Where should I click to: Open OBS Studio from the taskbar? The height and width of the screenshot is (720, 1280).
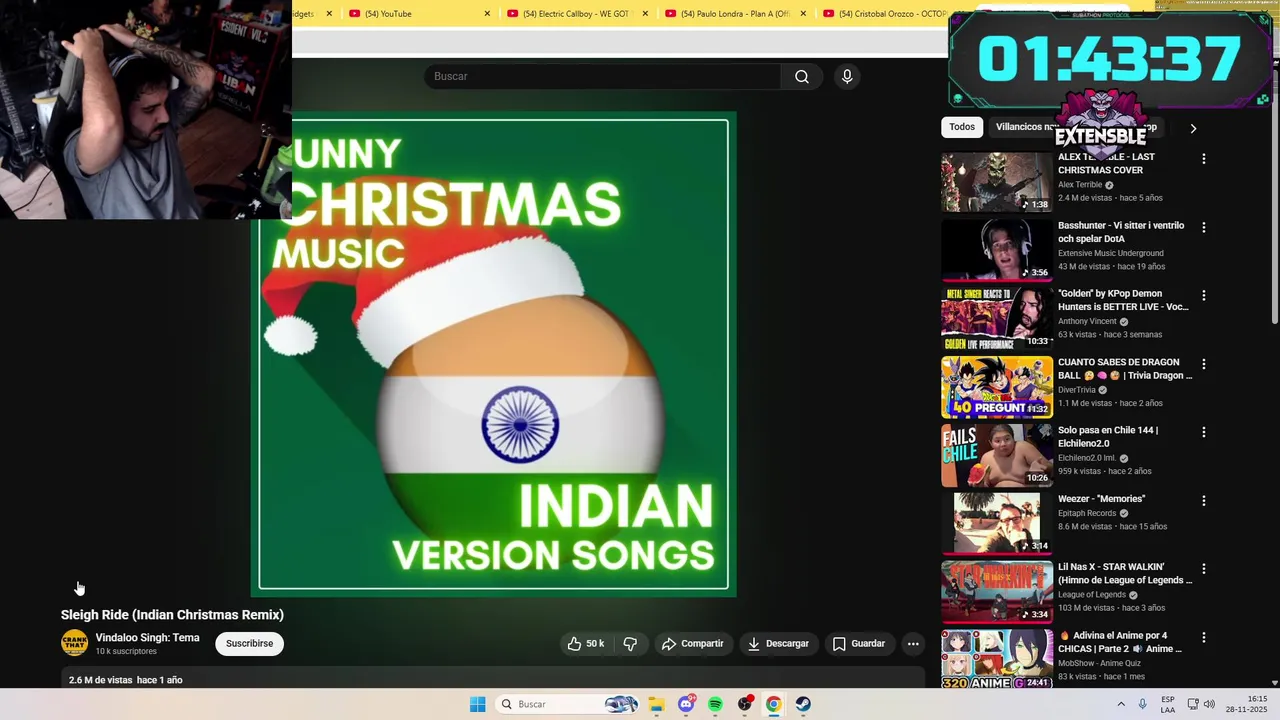point(745,704)
